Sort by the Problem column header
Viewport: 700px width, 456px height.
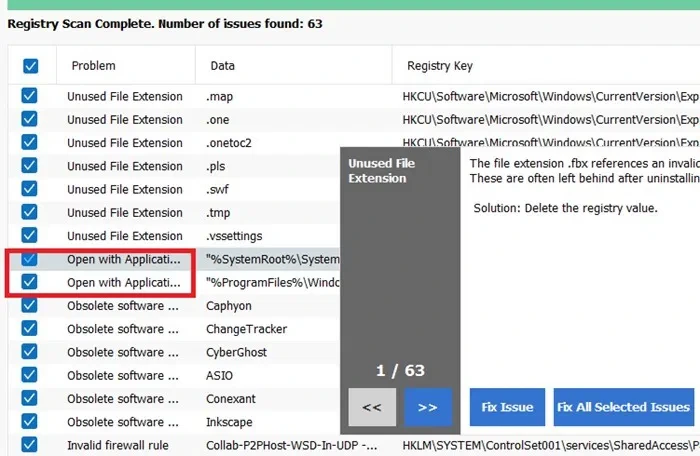click(x=93, y=66)
